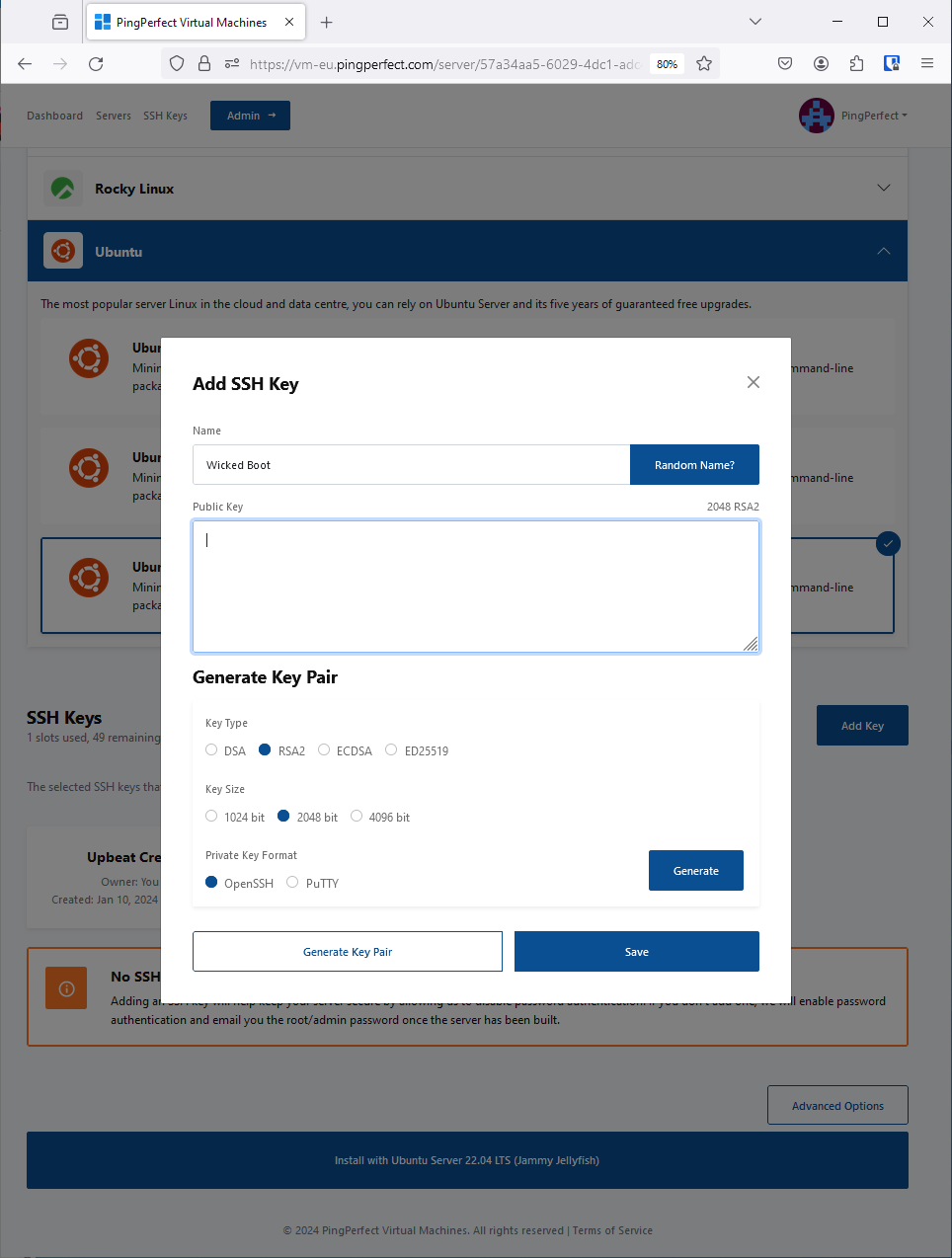This screenshot has height=1258, width=952.
Task: Close the Add SSH Key dialog
Action: point(754,382)
